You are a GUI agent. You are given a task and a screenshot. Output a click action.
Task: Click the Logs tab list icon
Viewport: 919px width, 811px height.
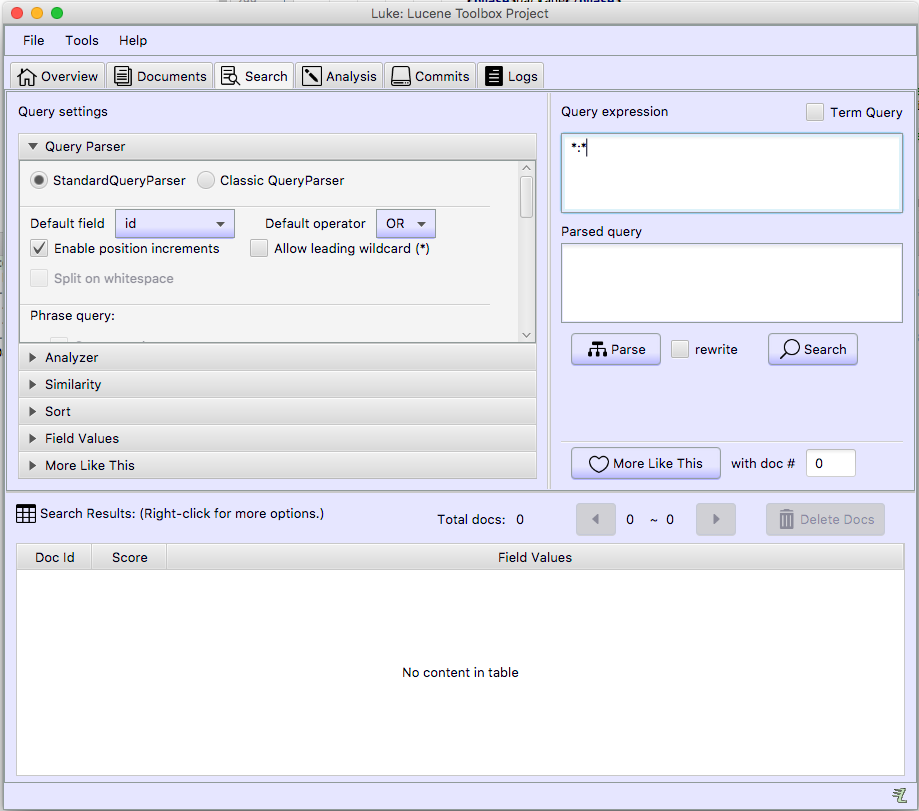[493, 76]
